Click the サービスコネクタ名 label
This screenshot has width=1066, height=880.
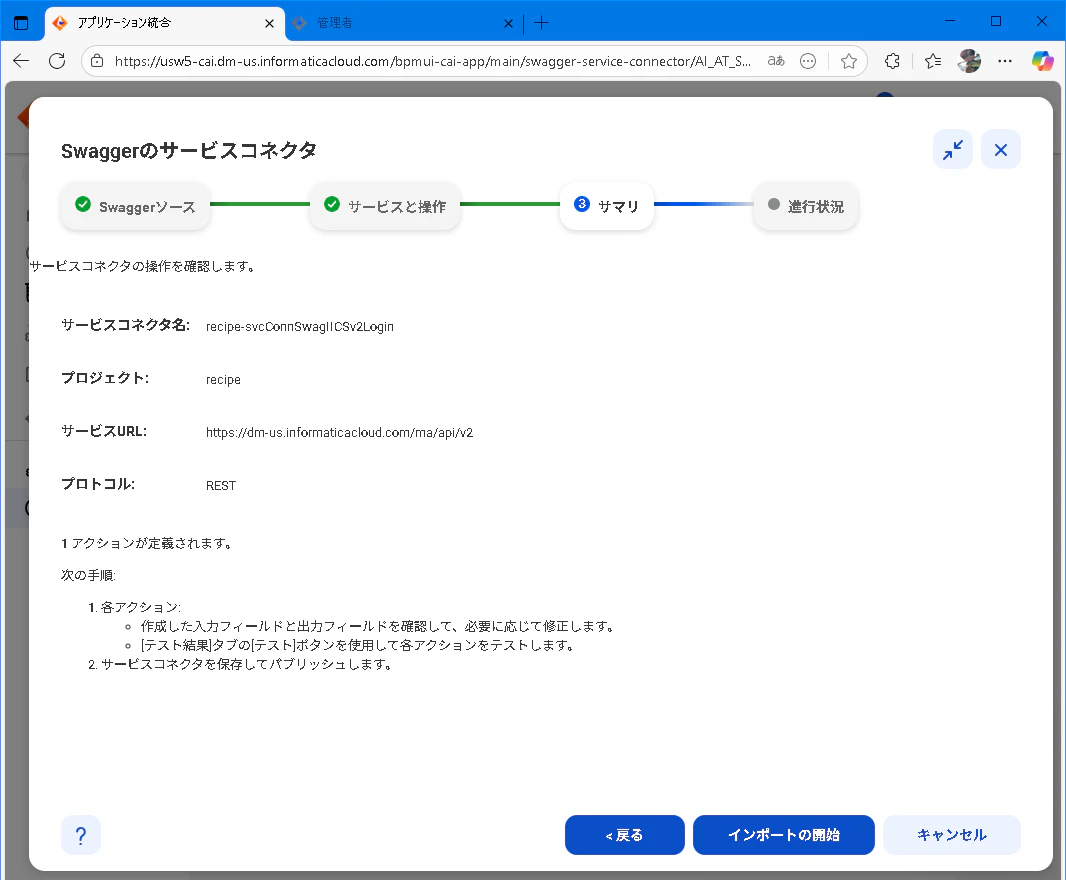(126, 325)
